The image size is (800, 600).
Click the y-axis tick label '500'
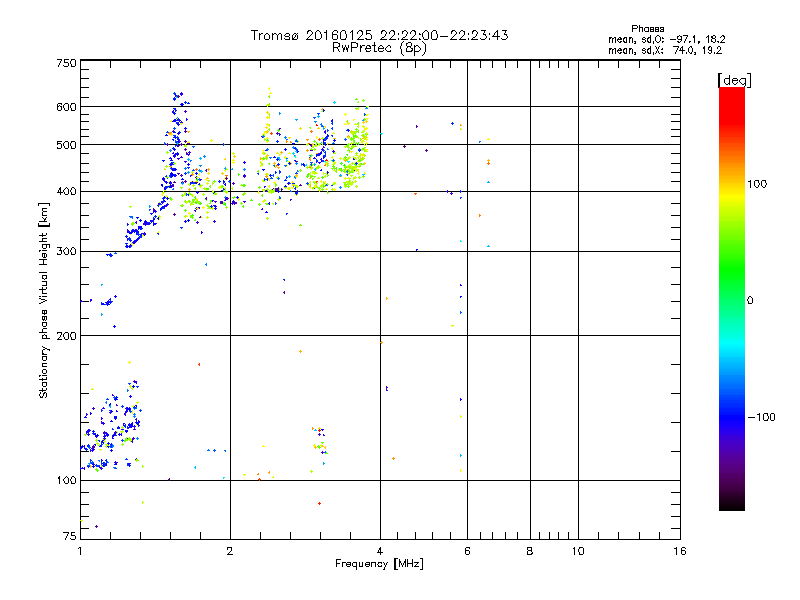[66, 145]
